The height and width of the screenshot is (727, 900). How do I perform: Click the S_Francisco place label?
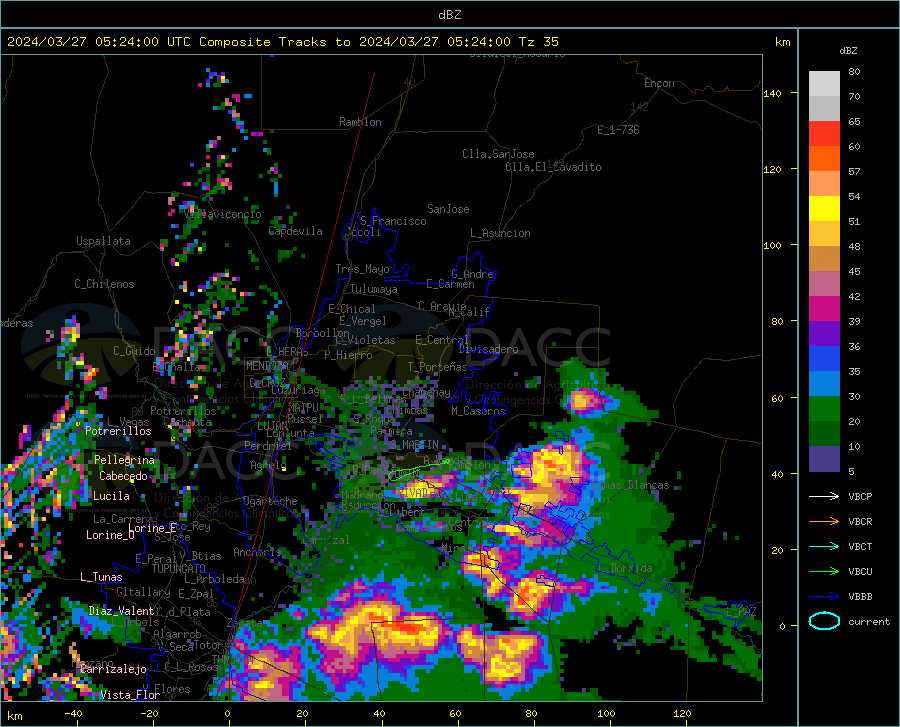(393, 221)
